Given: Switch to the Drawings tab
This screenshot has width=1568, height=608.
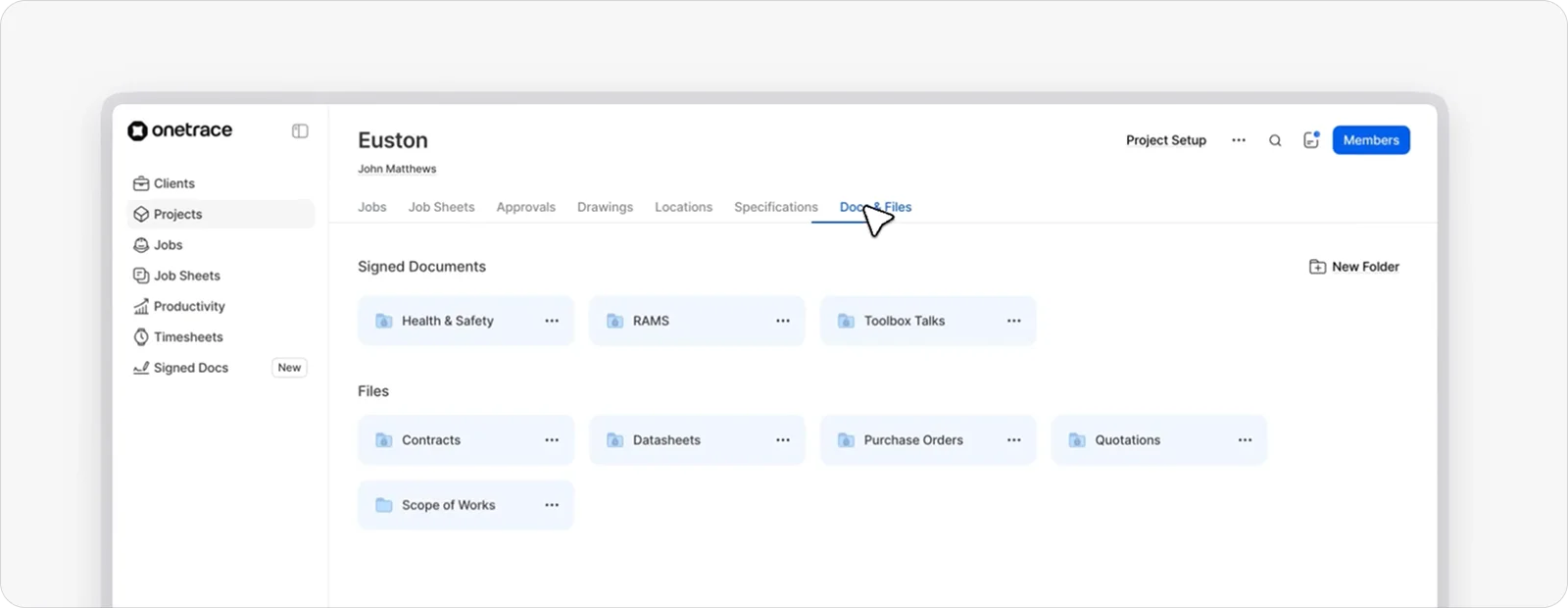Looking at the screenshot, I should click(605, 207).
